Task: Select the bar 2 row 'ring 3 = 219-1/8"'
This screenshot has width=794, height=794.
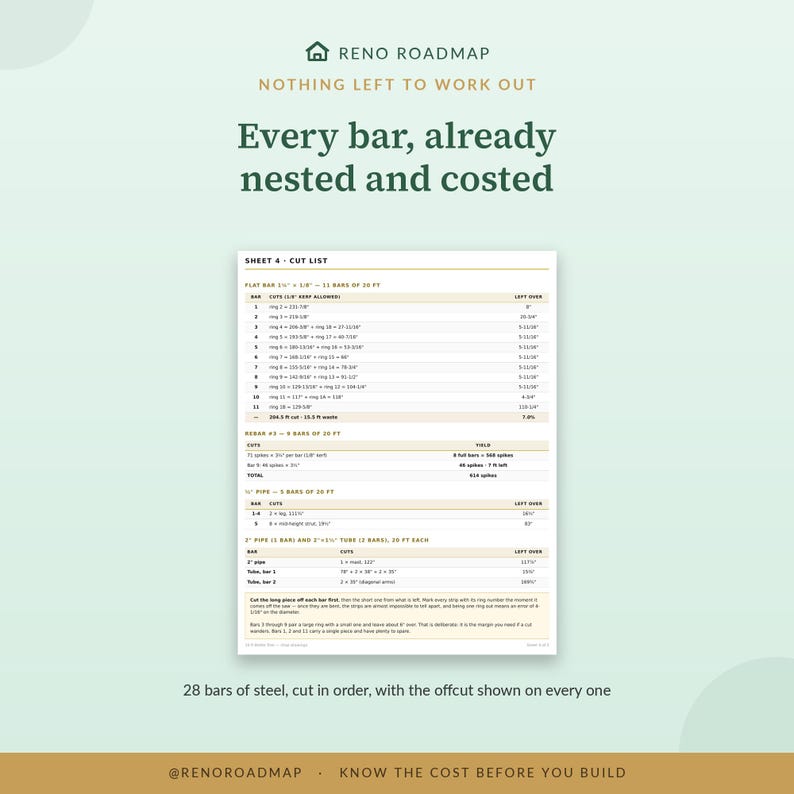Action: pos(397,317)
